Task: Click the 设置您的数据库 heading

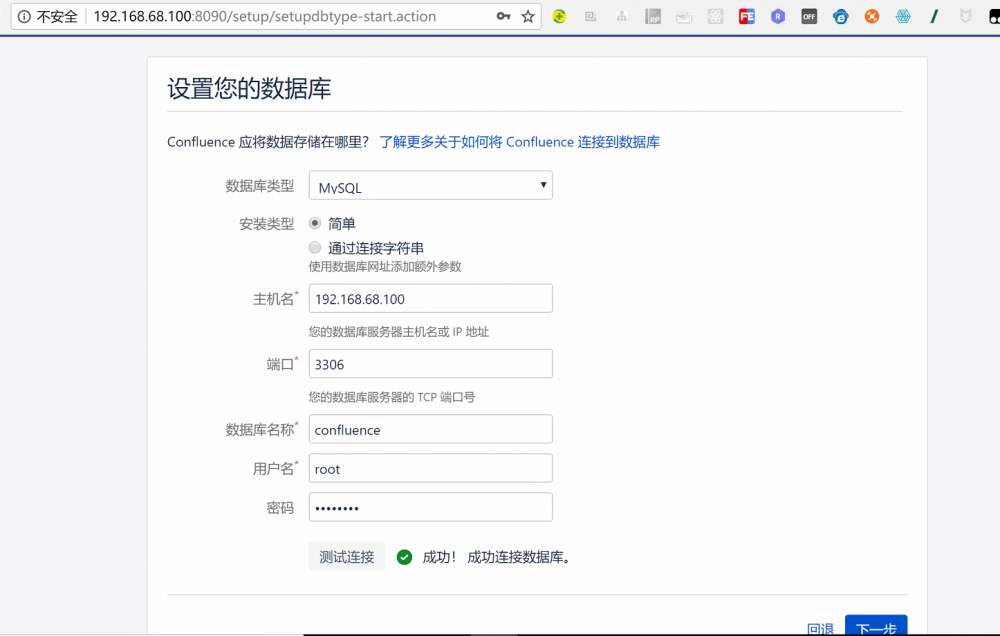Action: (x=249, y=88)
